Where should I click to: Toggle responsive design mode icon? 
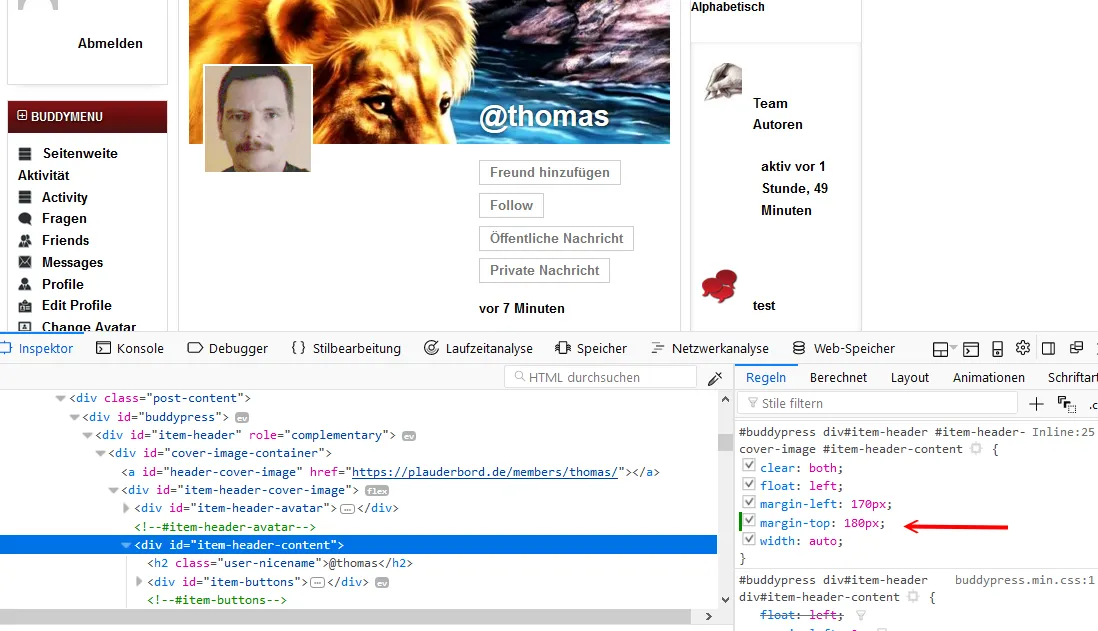(x=997, y=349)
